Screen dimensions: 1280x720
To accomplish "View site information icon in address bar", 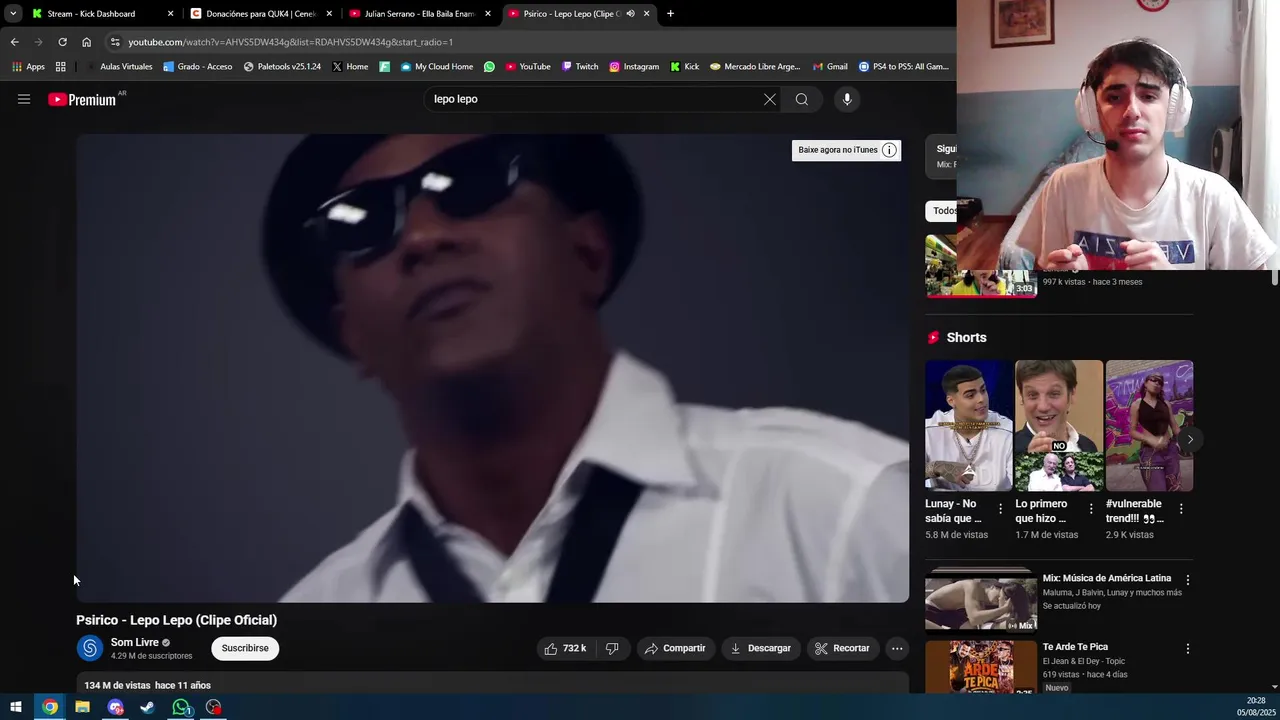I will (x=115, y=42).
